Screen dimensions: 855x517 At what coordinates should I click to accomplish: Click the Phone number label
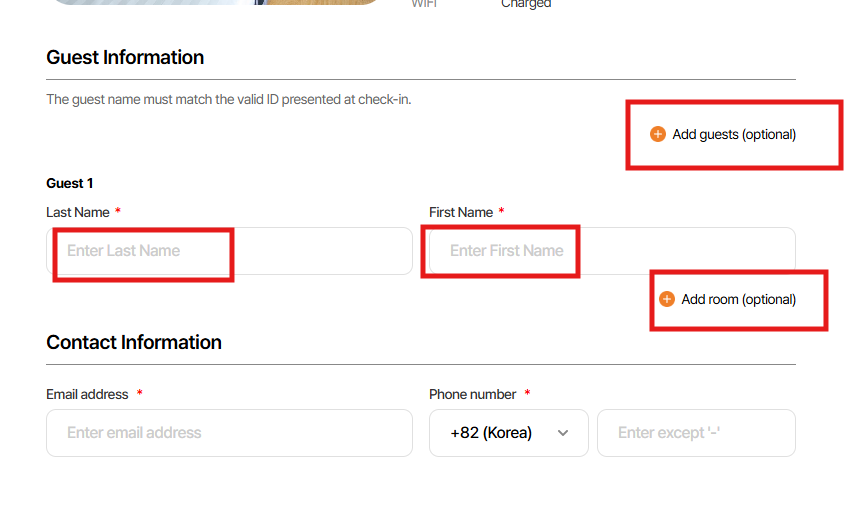pyautogui.click(x=473, y=394)
